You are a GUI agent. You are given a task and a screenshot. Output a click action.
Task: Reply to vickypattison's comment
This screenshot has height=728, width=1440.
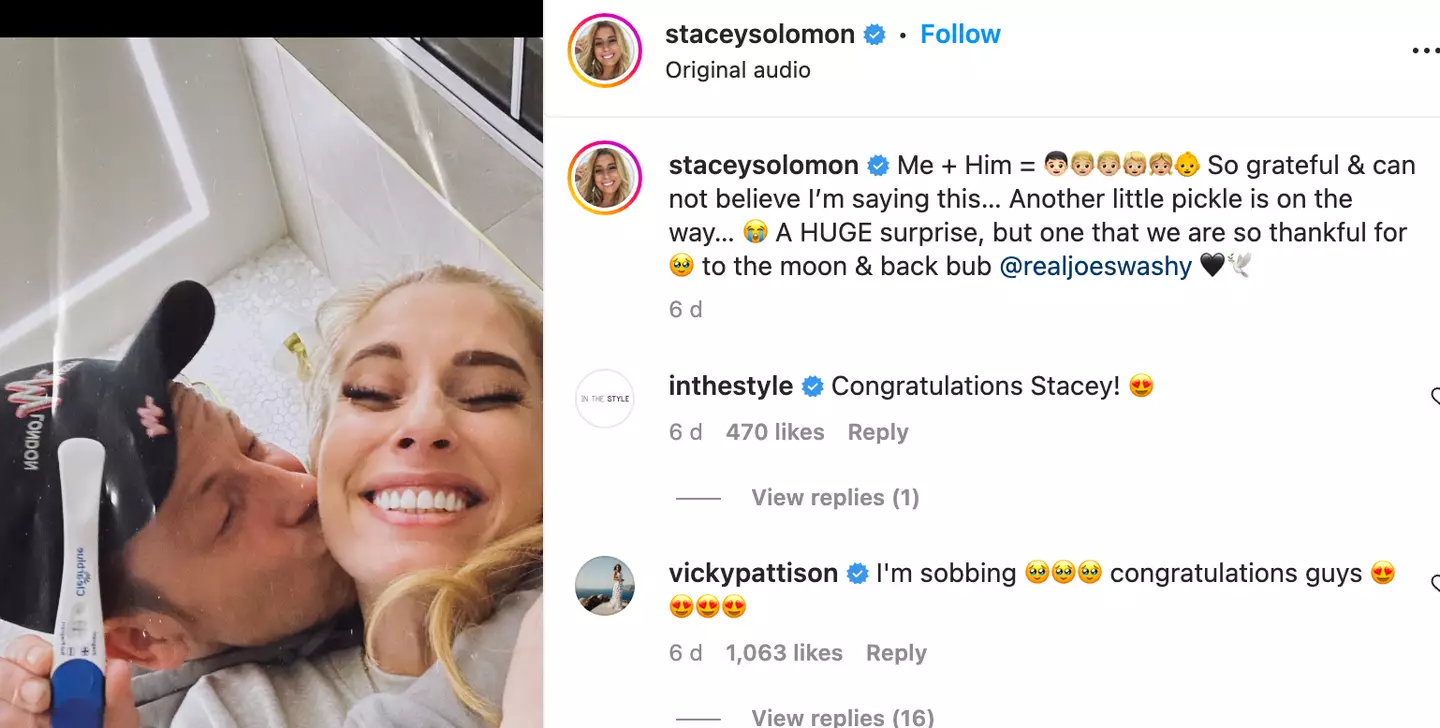pyautogui.click(x=895, y=652)
